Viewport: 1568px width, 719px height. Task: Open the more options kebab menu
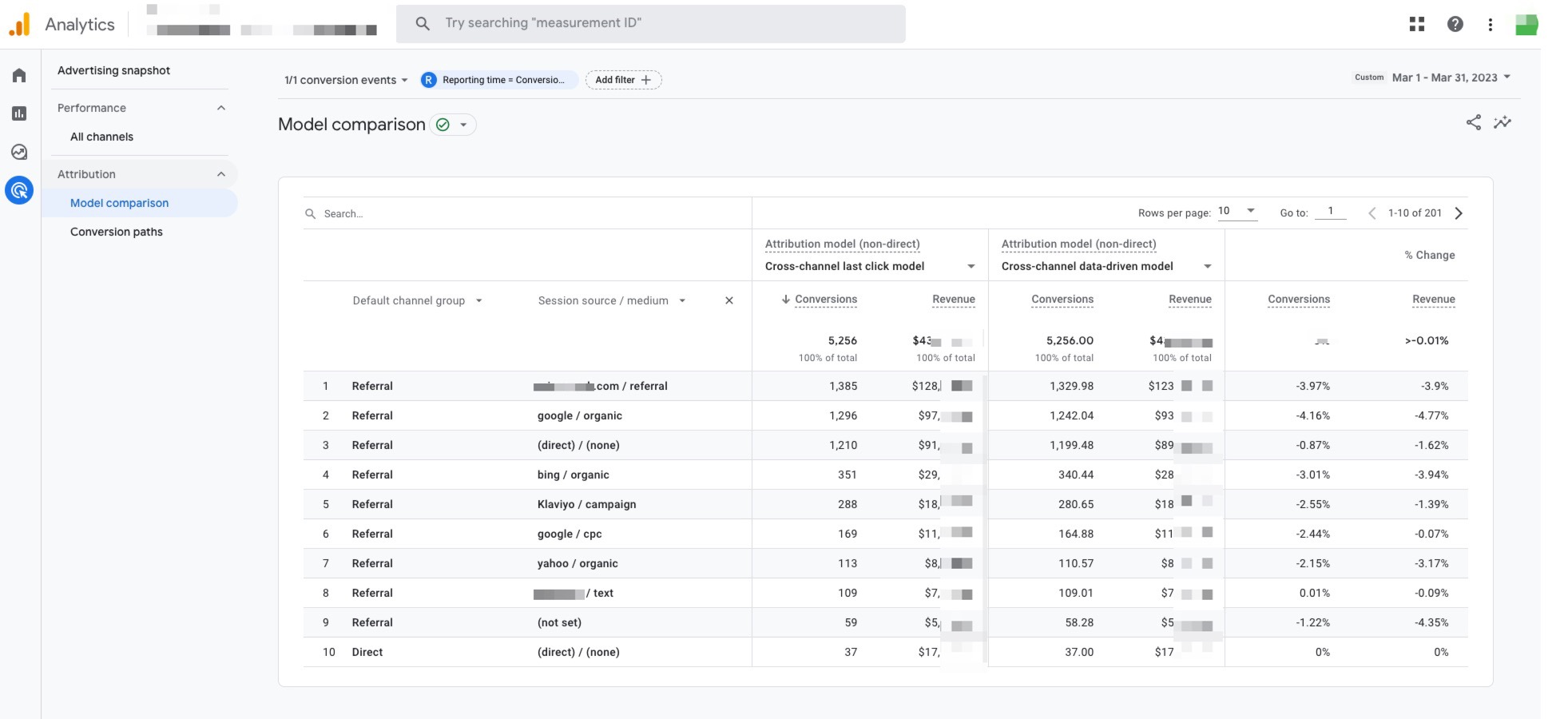[x=1491, y=25]
